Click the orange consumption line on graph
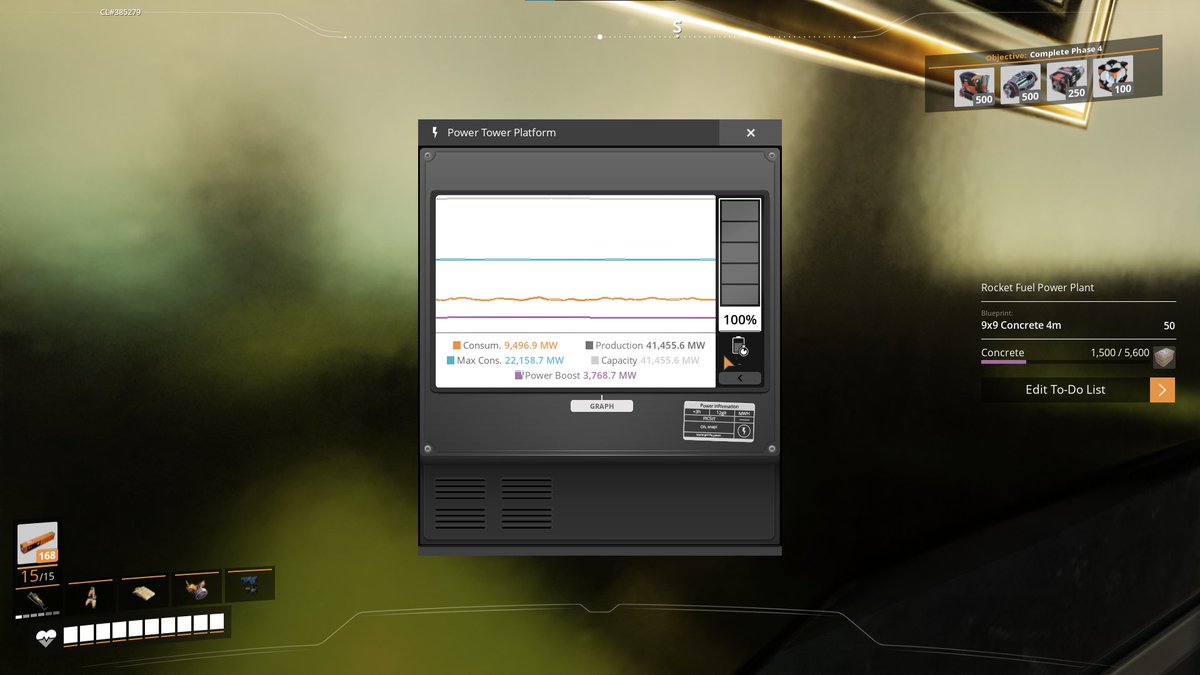The width and height of the screenshot is (1200, 675). tap(575, 299)
